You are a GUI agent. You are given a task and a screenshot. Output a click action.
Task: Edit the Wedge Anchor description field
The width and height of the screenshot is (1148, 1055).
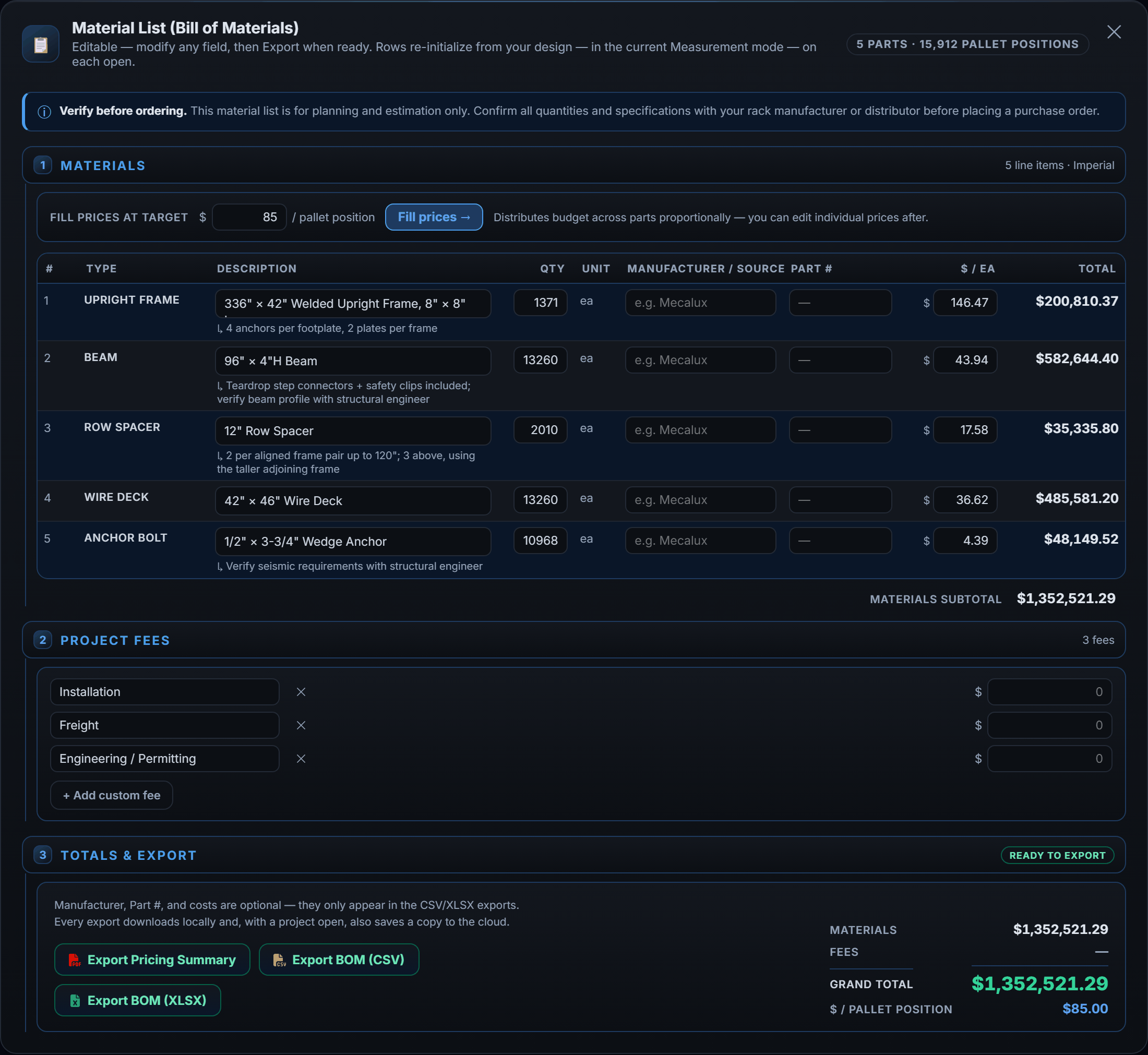[x=353, y=541]
